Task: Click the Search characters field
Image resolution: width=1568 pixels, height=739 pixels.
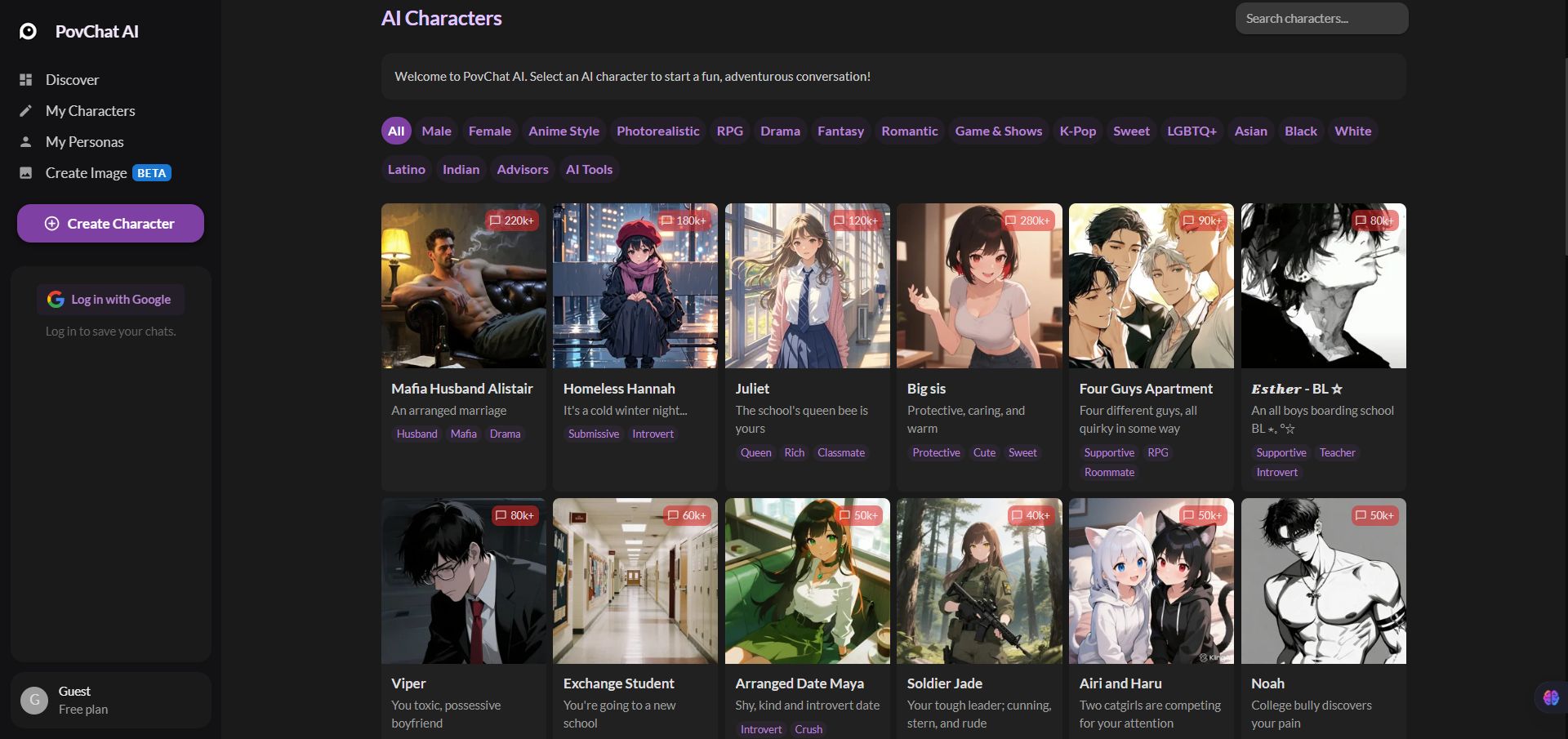Action: pyautogui.click(x=1321, y=18)
